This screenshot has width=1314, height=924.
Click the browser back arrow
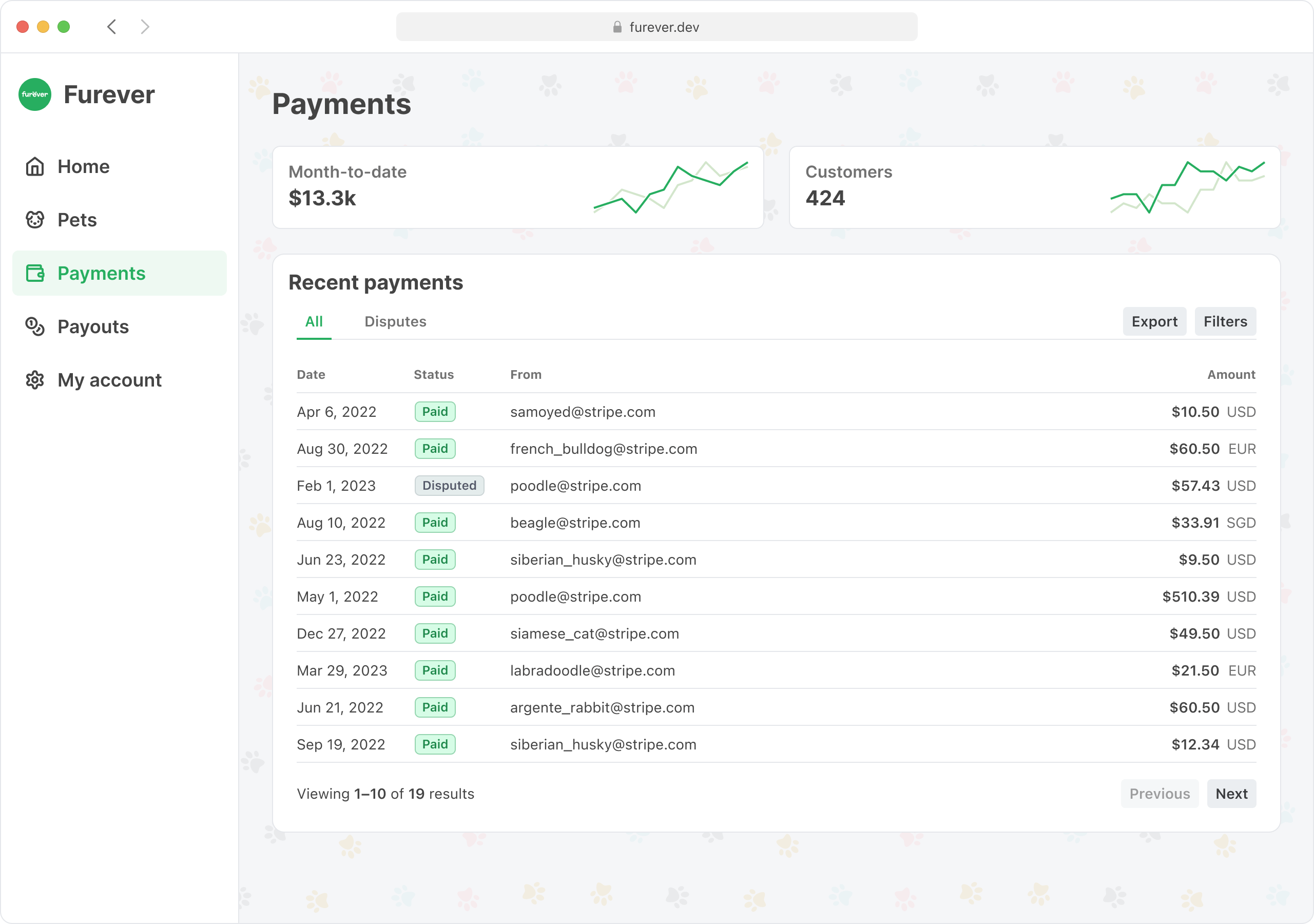111,26
